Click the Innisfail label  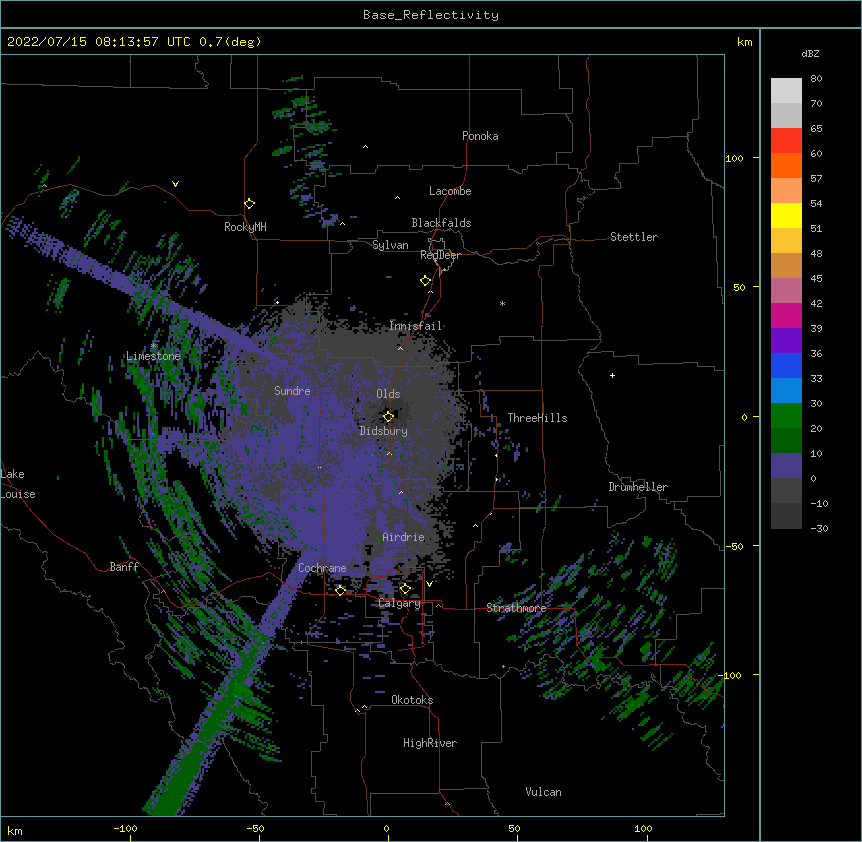pyautogui.click(x=416, y=326)
